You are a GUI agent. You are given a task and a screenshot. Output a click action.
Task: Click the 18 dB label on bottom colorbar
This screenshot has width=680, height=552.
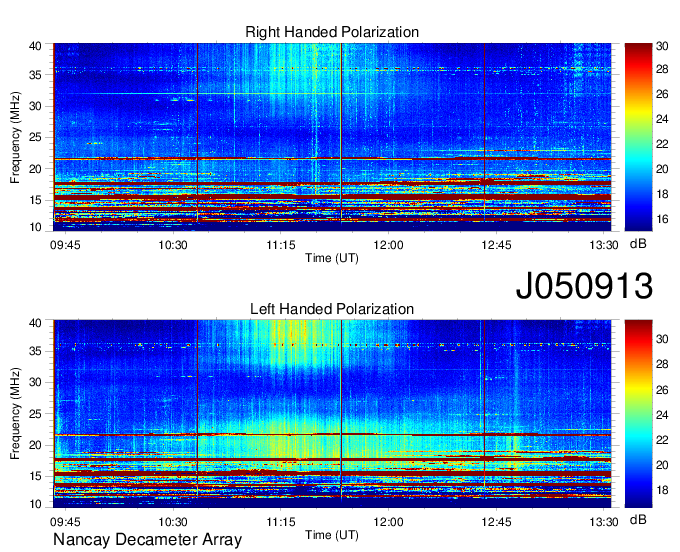point(662,490)
